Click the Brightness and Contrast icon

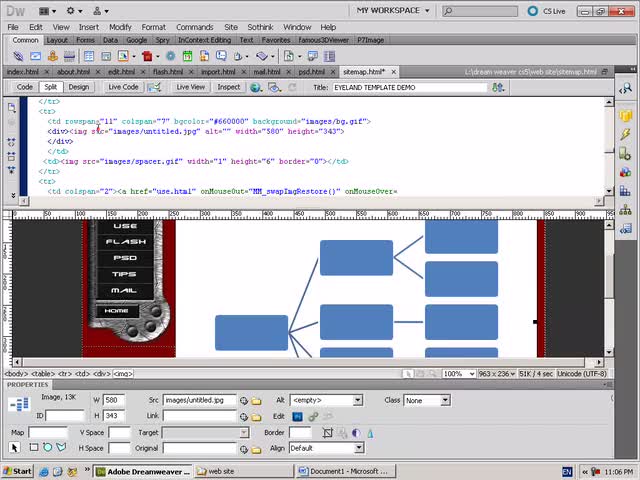pos(356,432)
